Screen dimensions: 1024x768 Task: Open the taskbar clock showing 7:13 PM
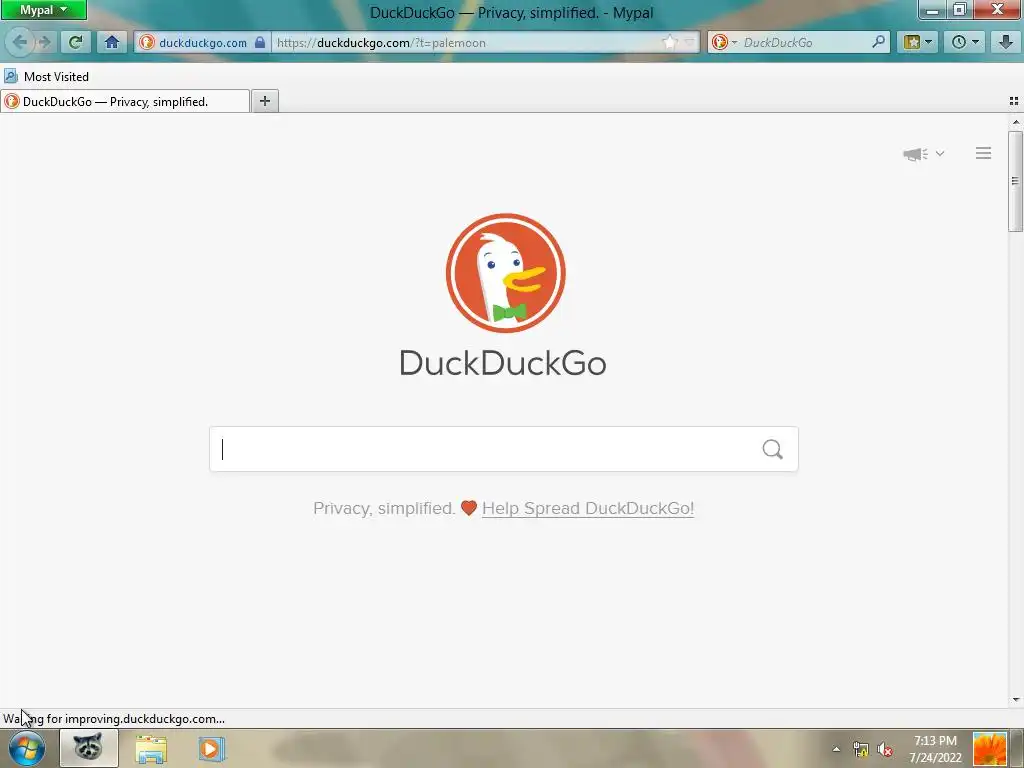pyautogui.click(x=935, y=749)
